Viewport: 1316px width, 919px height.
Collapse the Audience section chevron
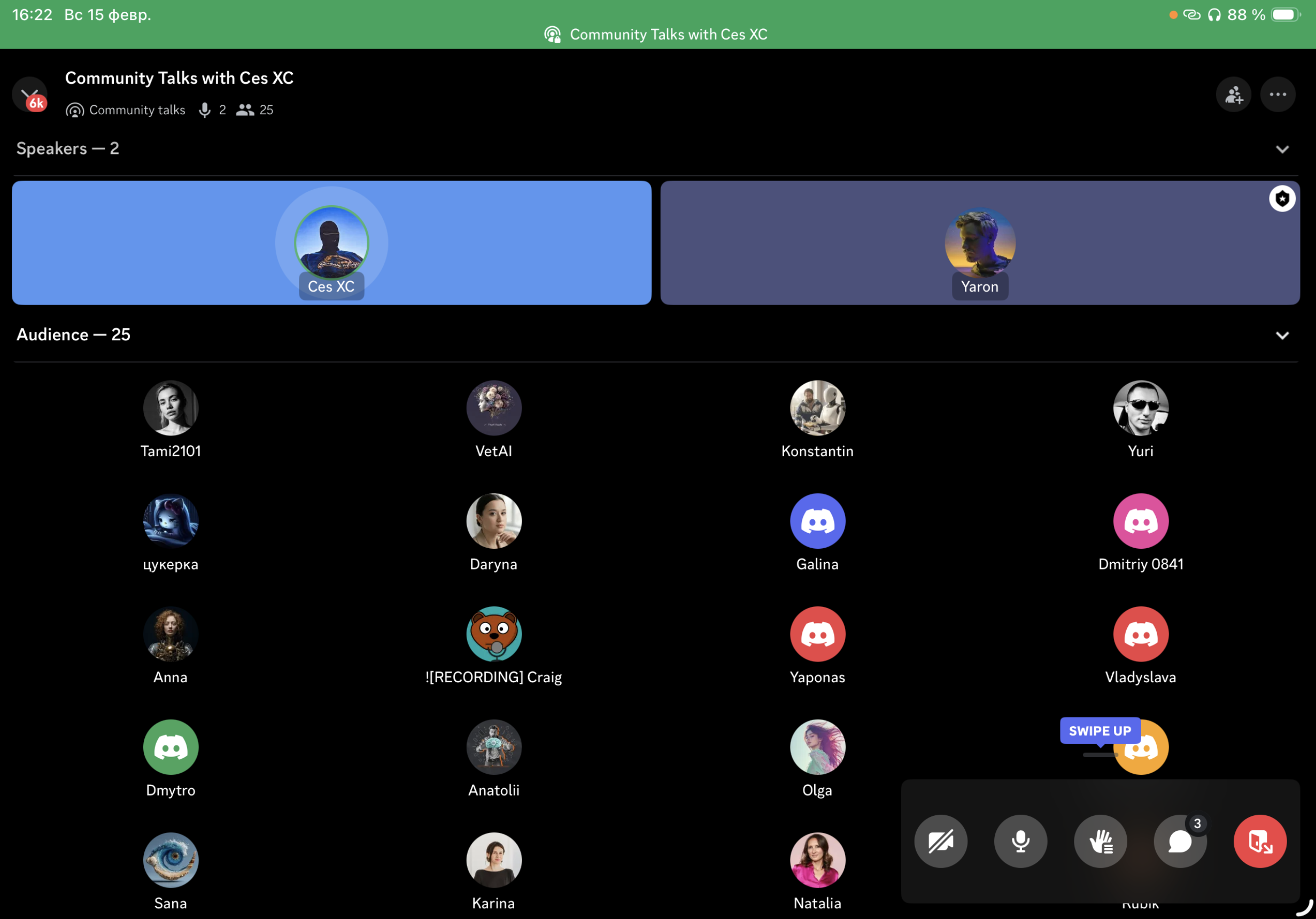coord(1282,335)
